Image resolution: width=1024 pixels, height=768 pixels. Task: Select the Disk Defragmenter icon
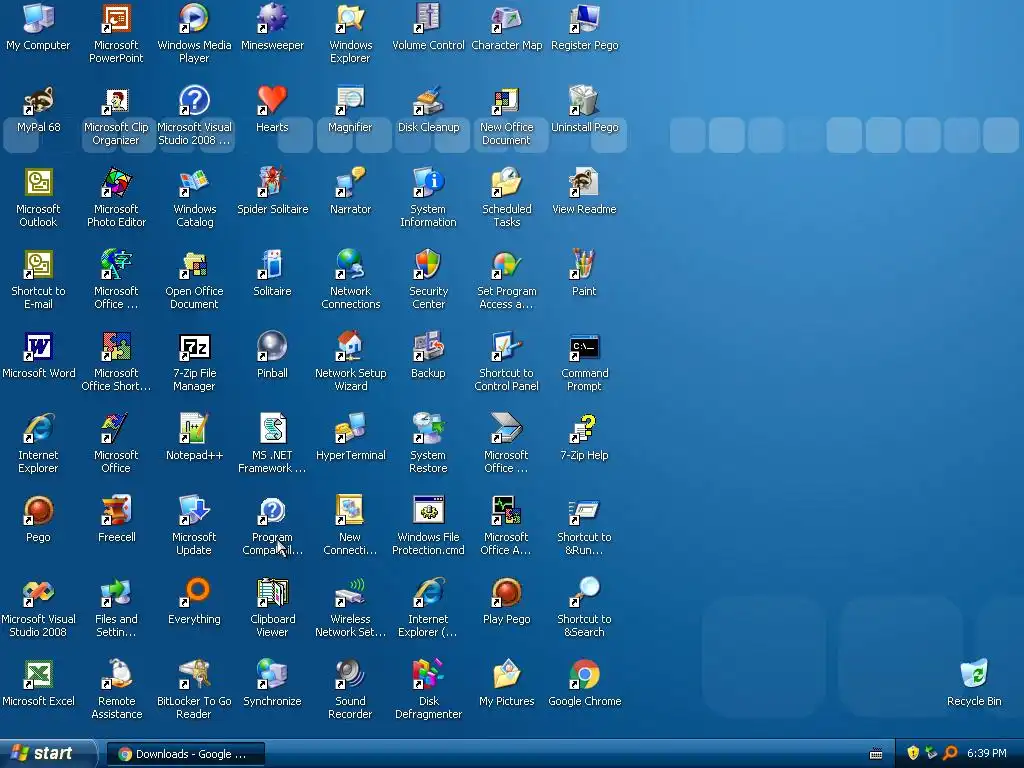428,674
